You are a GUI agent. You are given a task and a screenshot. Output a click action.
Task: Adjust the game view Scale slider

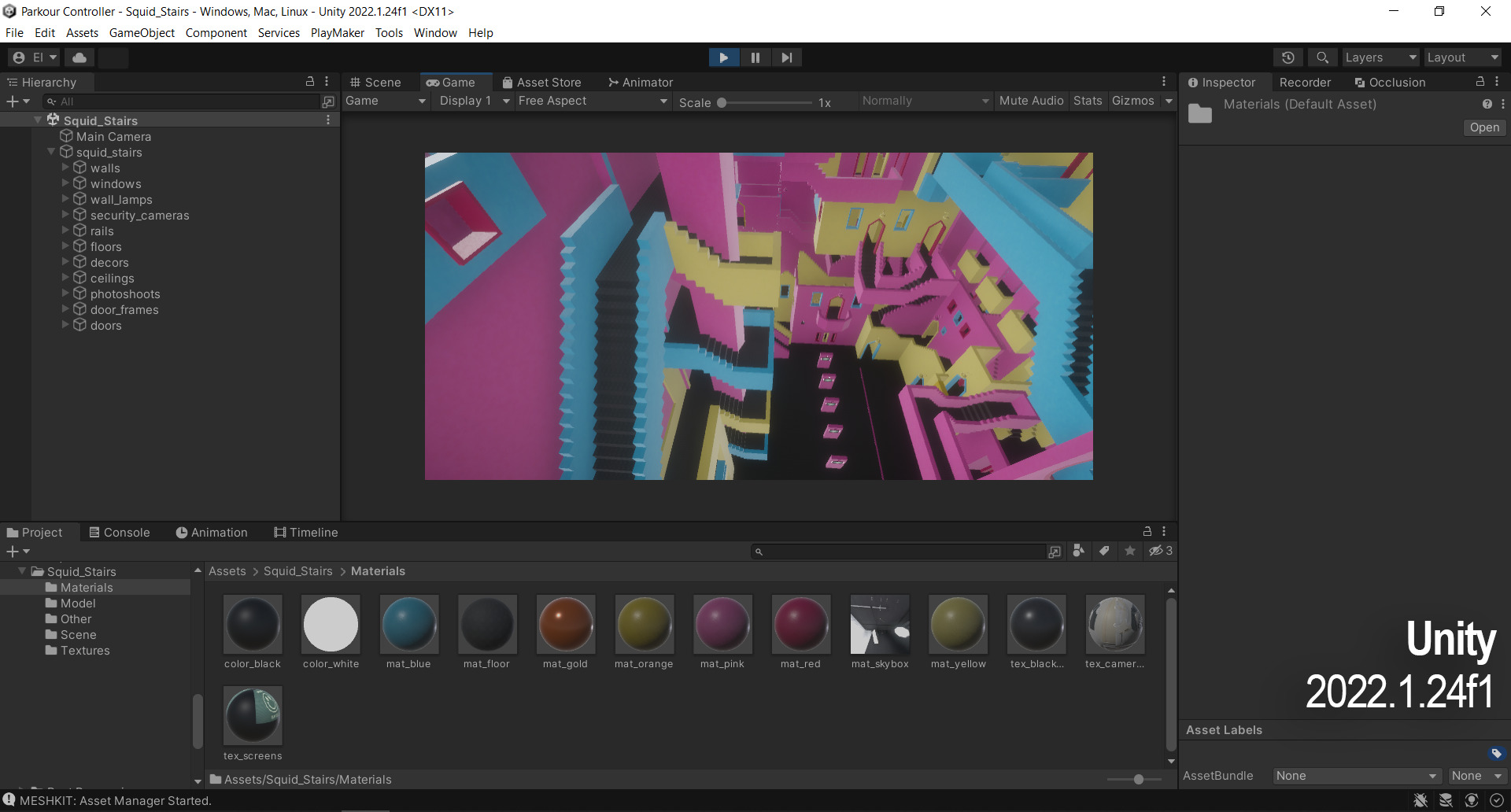tap(765, 102)
